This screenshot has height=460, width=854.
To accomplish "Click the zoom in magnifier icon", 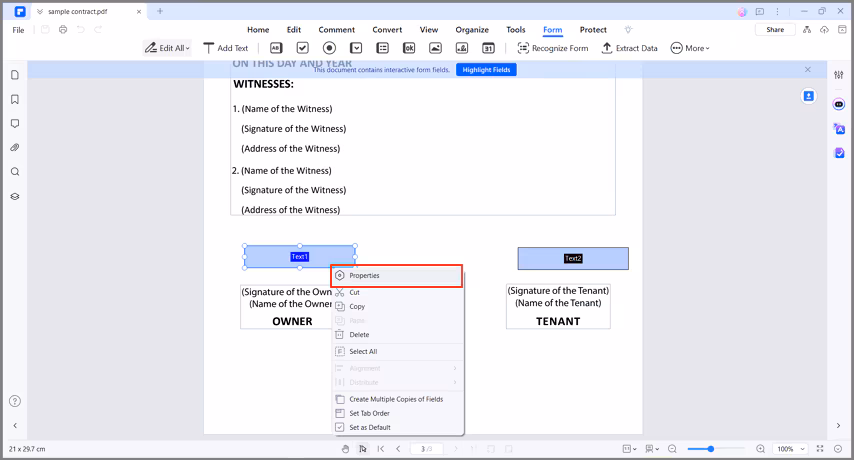I will tap(760, 449).
